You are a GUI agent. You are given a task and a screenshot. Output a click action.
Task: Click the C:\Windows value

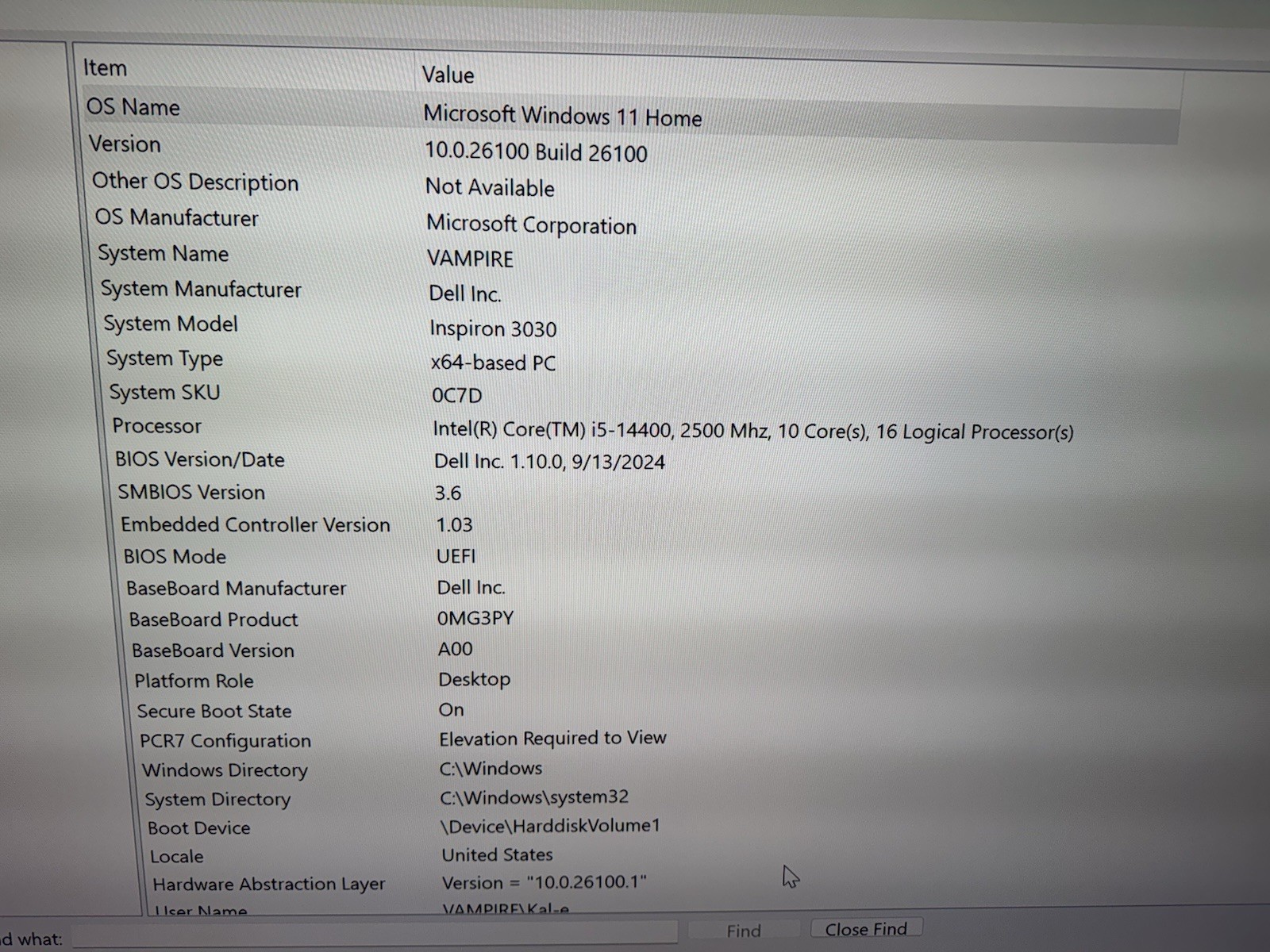pyautogui.click(x=491, y=768)
